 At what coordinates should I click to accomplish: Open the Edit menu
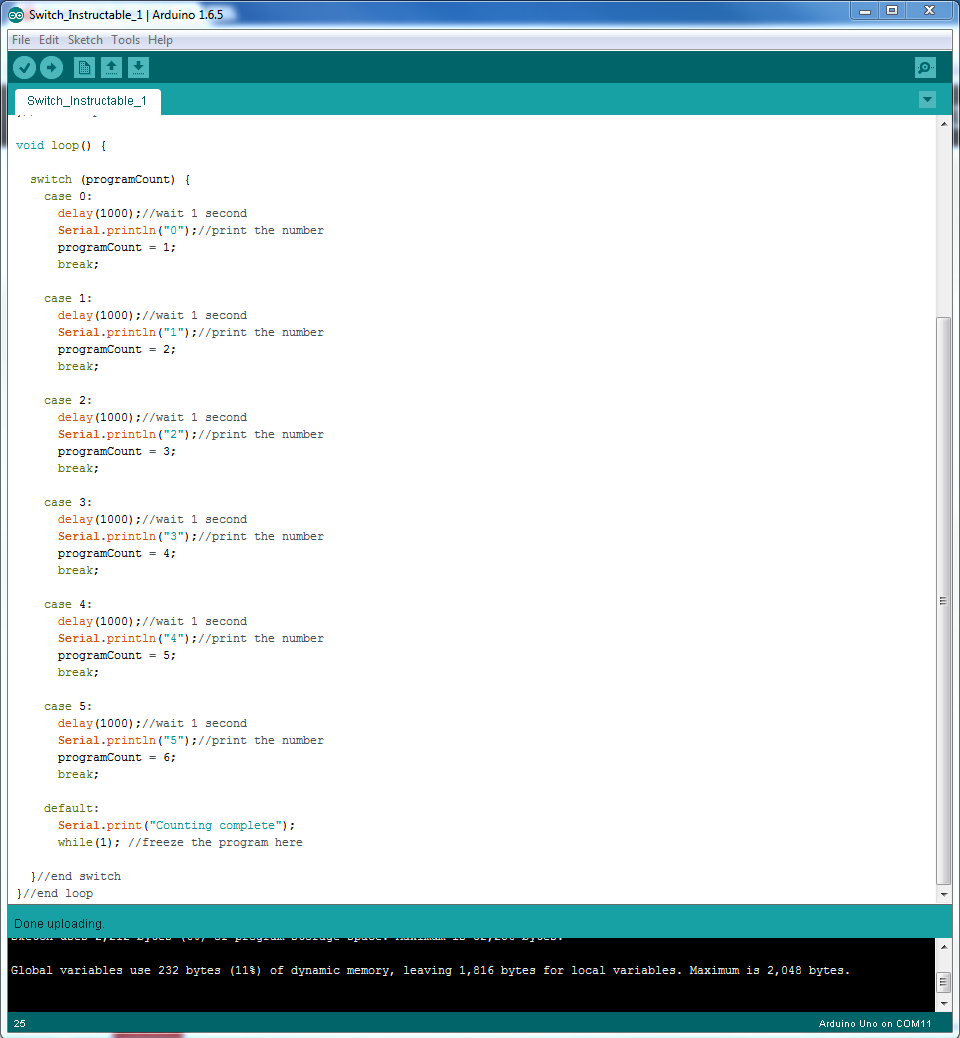pos(48,40)
